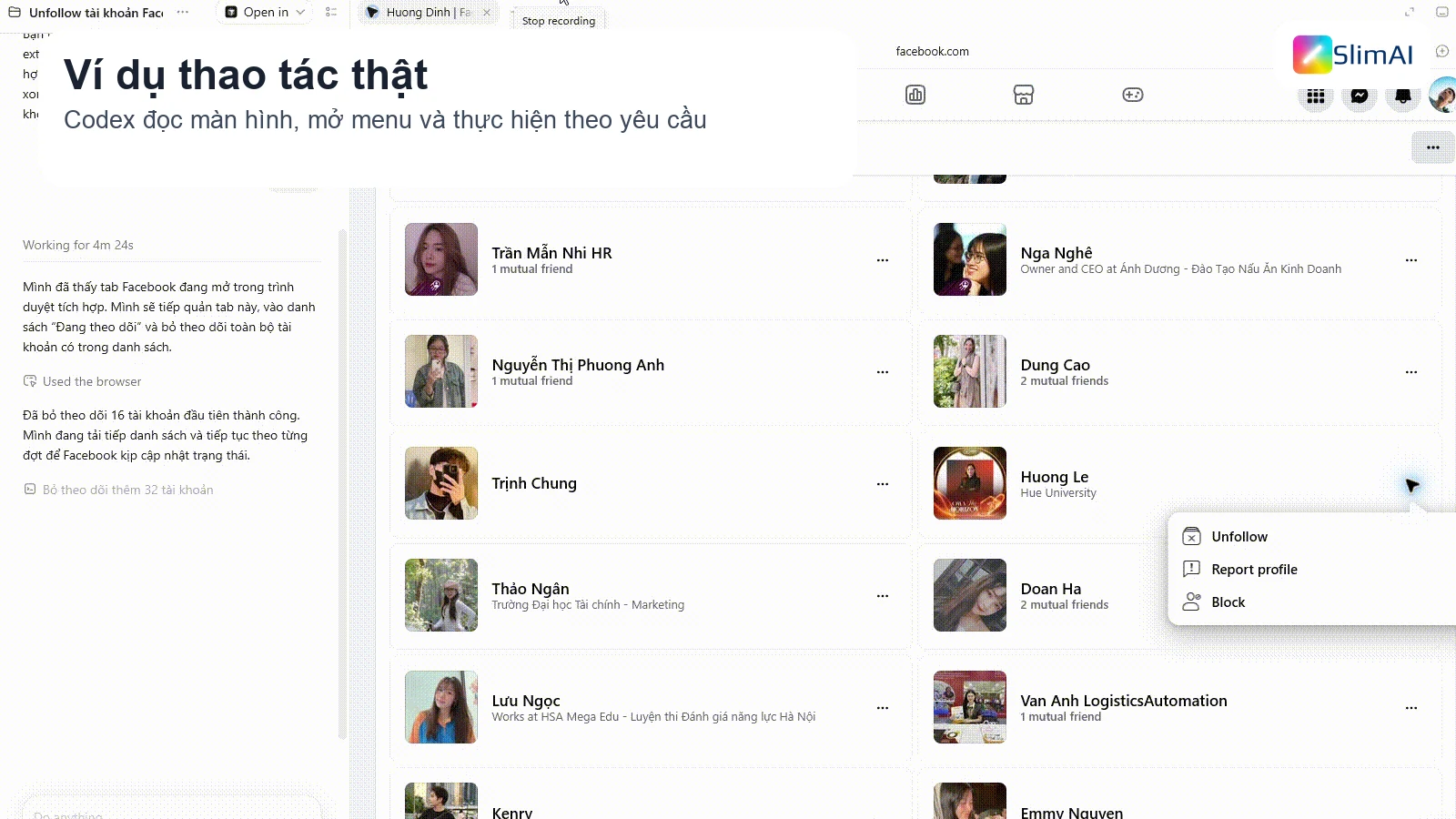
Task: Click the plus chat bubble icon near the address bar
Action: coord(1442,51)
